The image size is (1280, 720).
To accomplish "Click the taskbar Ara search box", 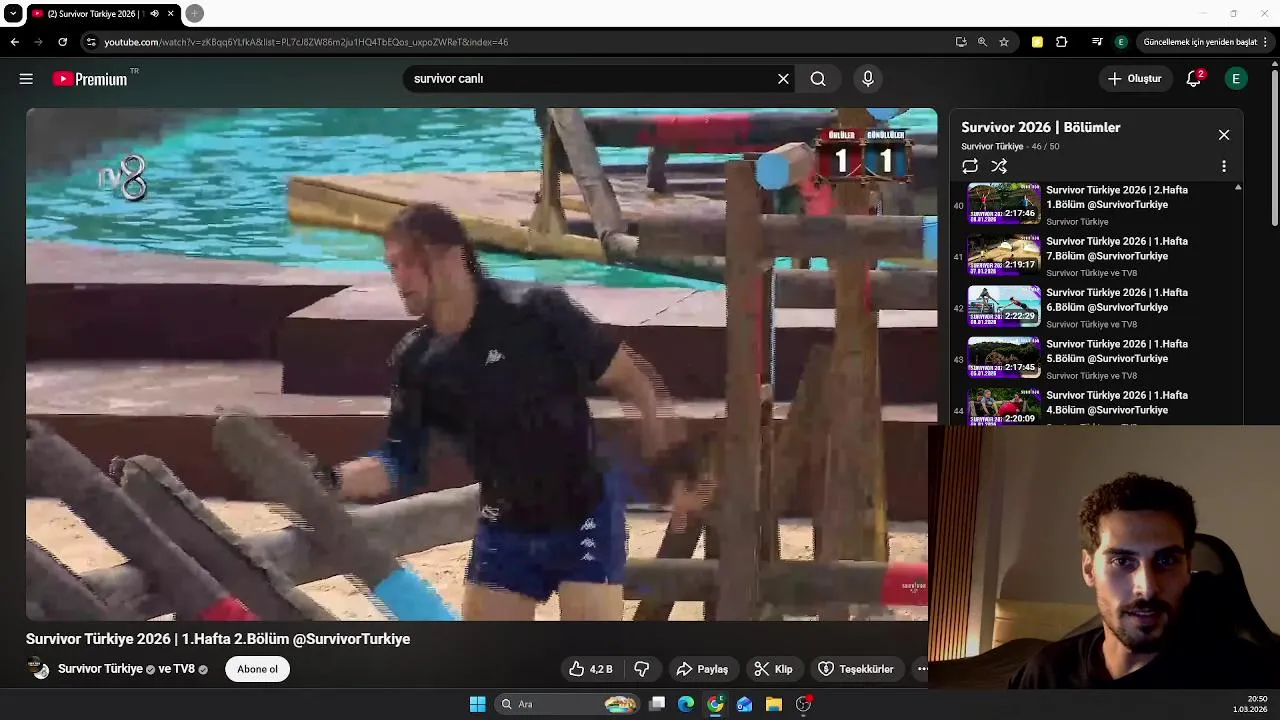I will tap(568, 704).
